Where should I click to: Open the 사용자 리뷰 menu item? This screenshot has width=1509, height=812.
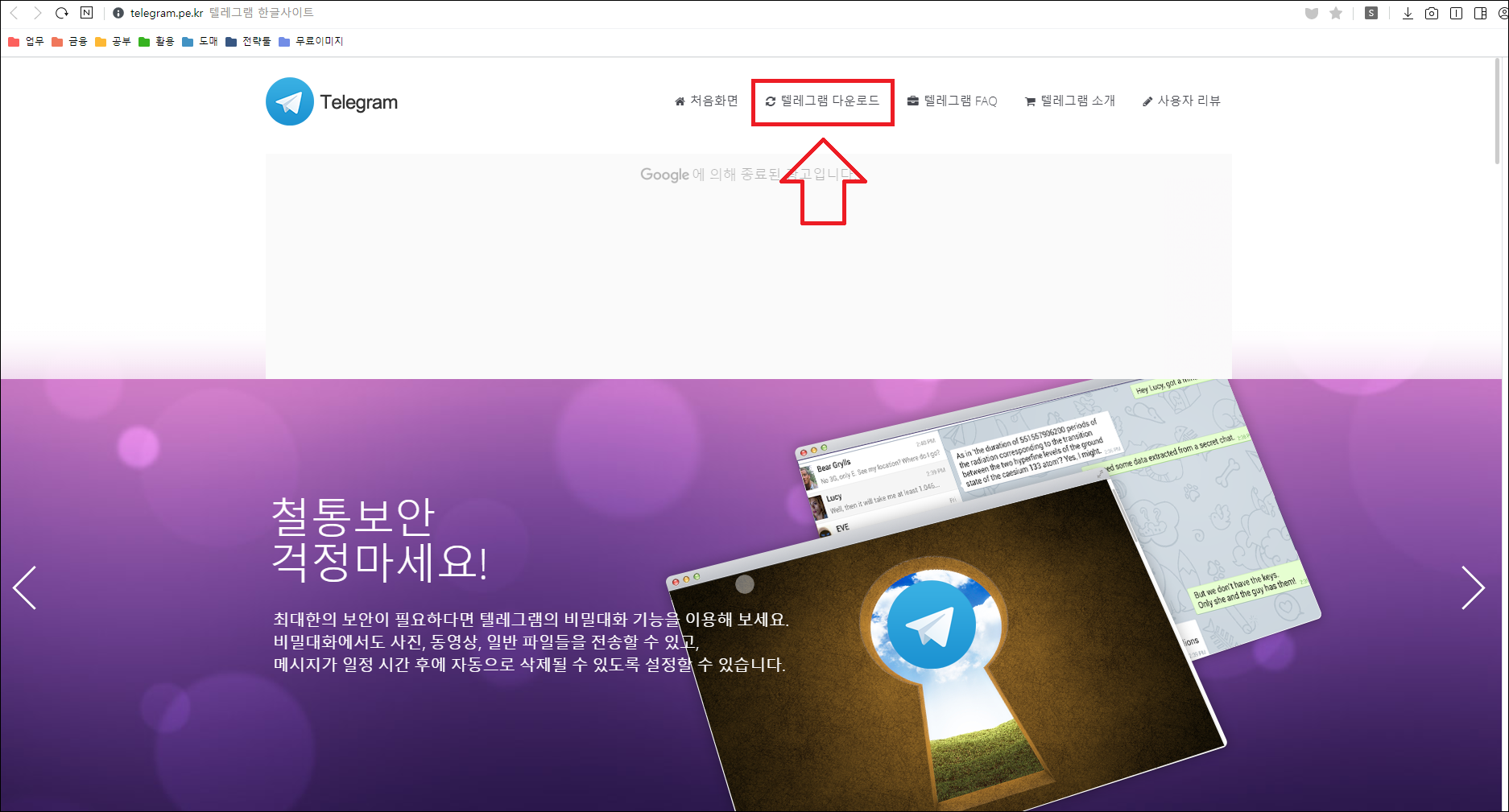tap(1182, 101)
